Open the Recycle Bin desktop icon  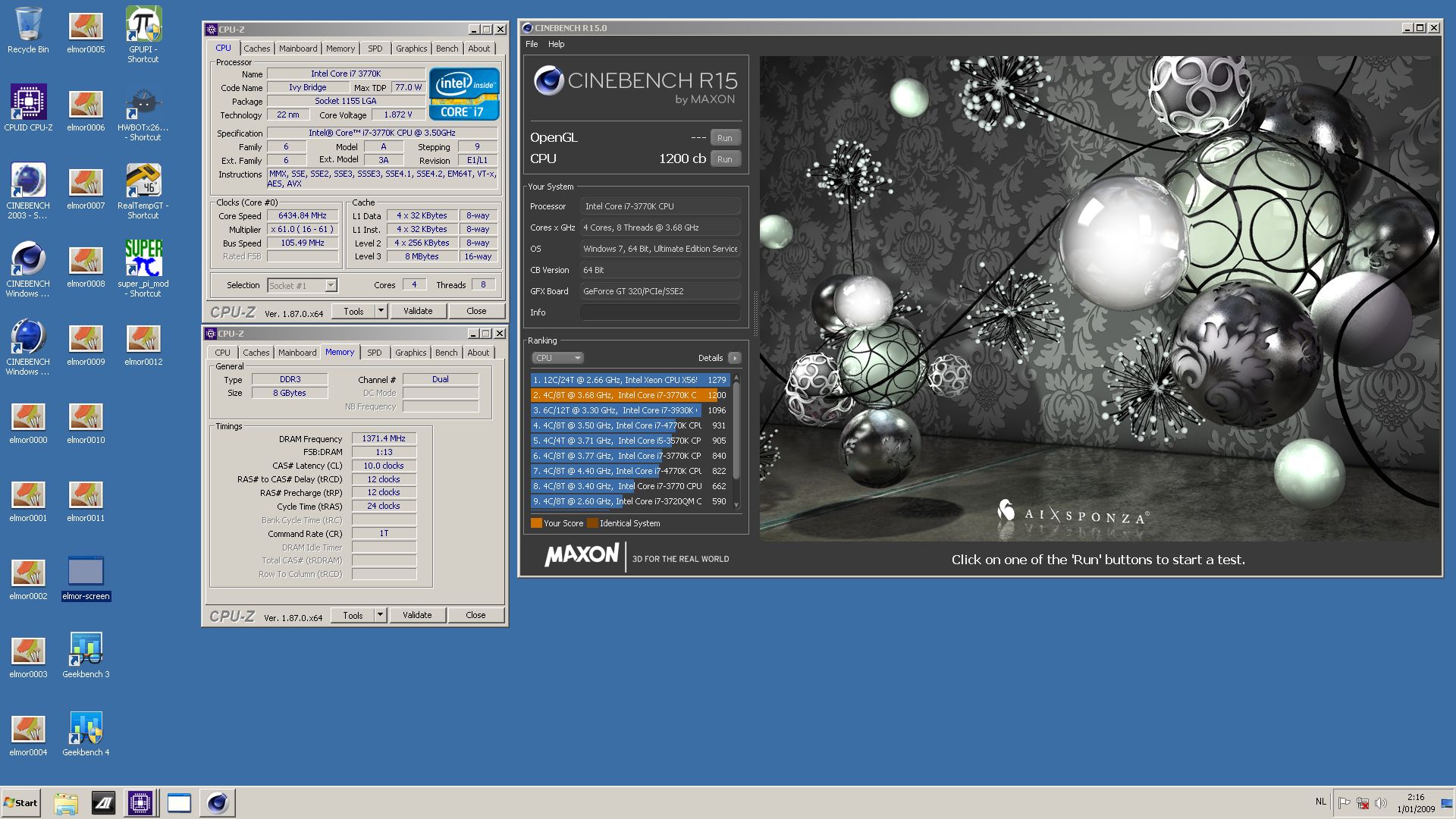[28, 30]
